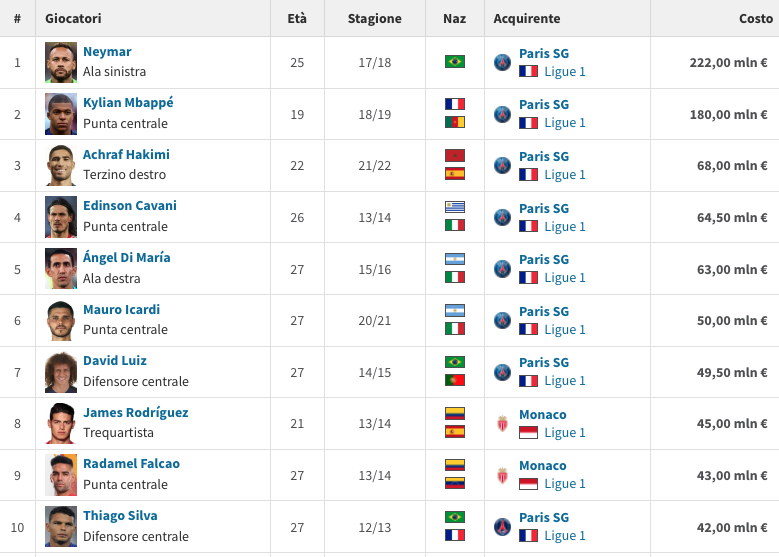
Task: Sort the table by the Stagione column
Action: click(375, 19)
